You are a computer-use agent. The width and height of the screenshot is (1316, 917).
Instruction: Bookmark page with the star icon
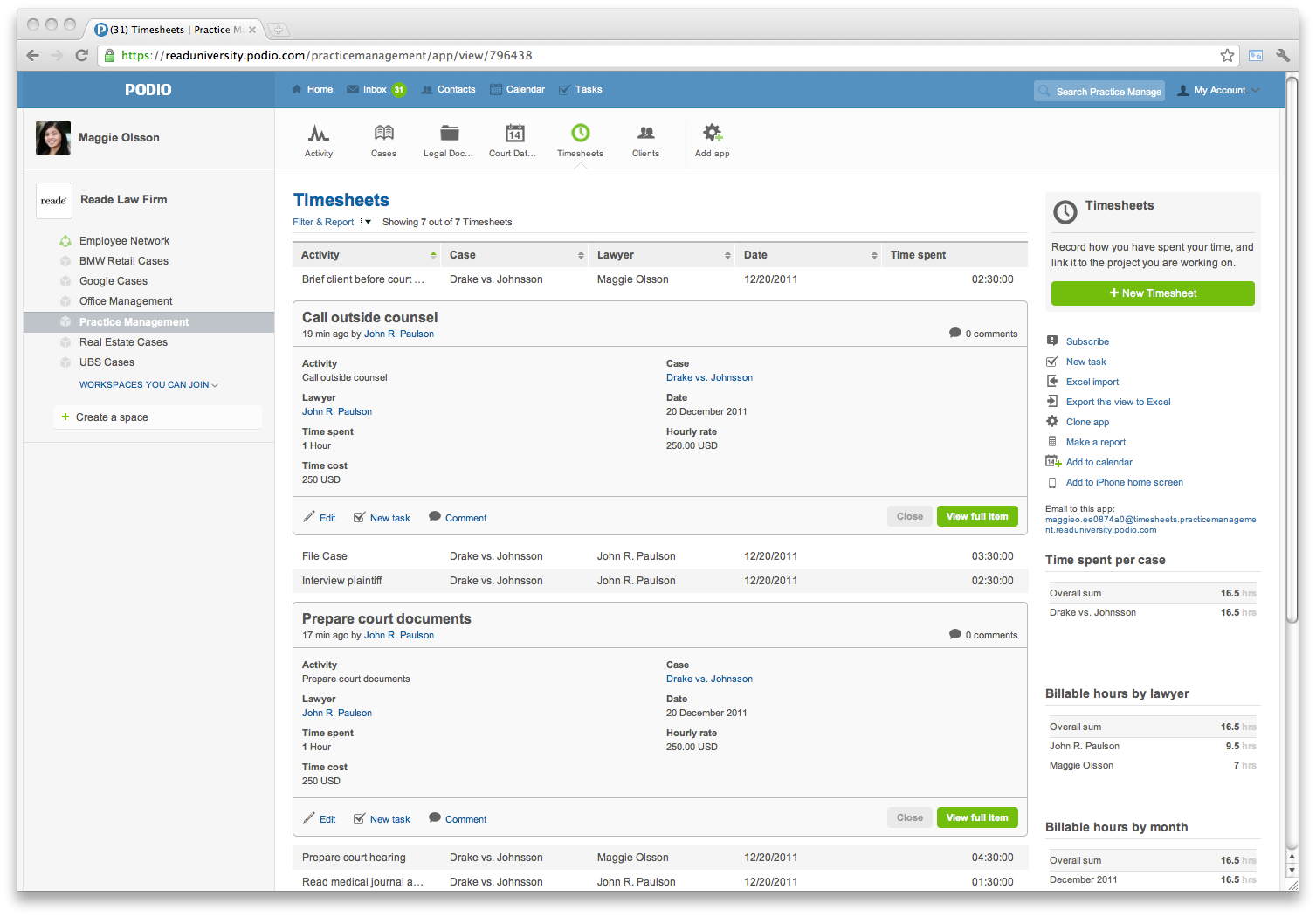[x=1227, y=55]
